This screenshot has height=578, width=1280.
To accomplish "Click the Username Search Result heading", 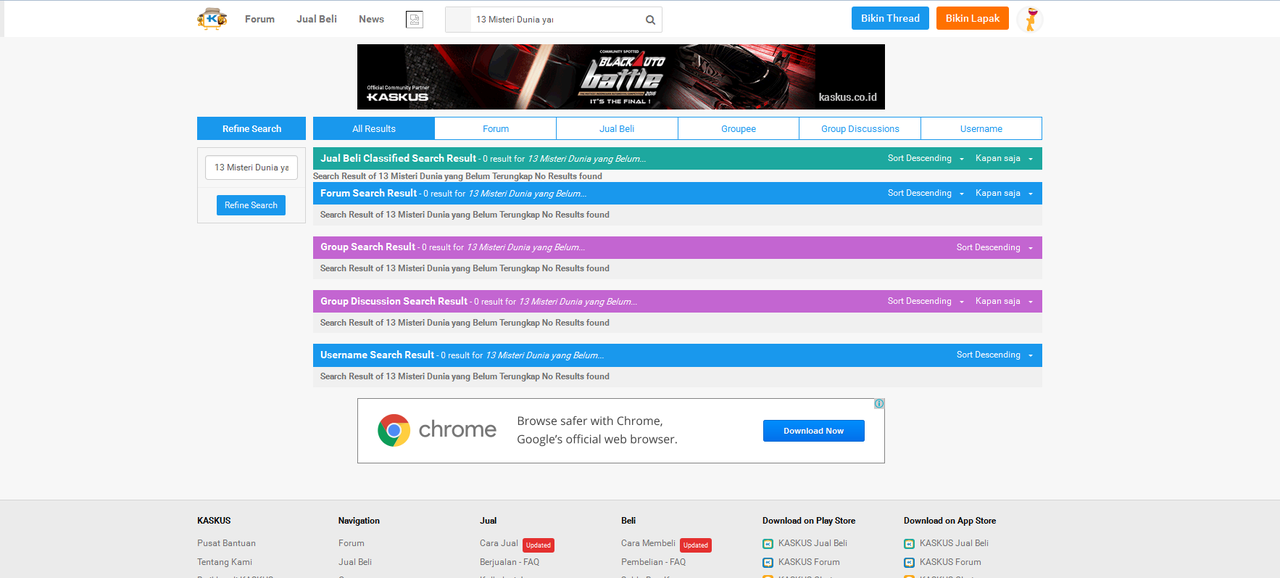I will 377,355.
